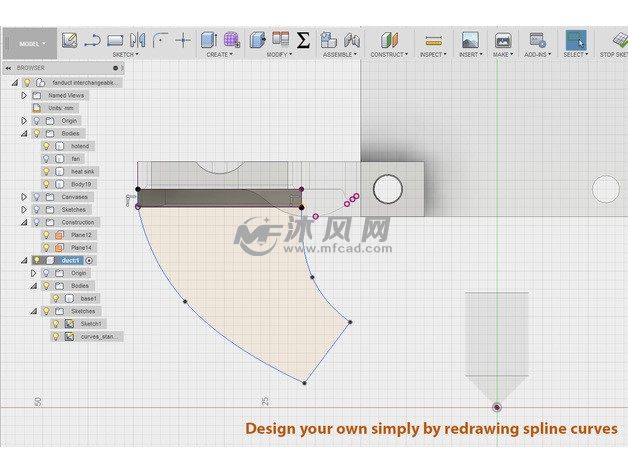This screenshot has width=628, height=472.
Task: Open the ASSEMBLE menu
Action: pyautogui.click(x=339, y=55)
